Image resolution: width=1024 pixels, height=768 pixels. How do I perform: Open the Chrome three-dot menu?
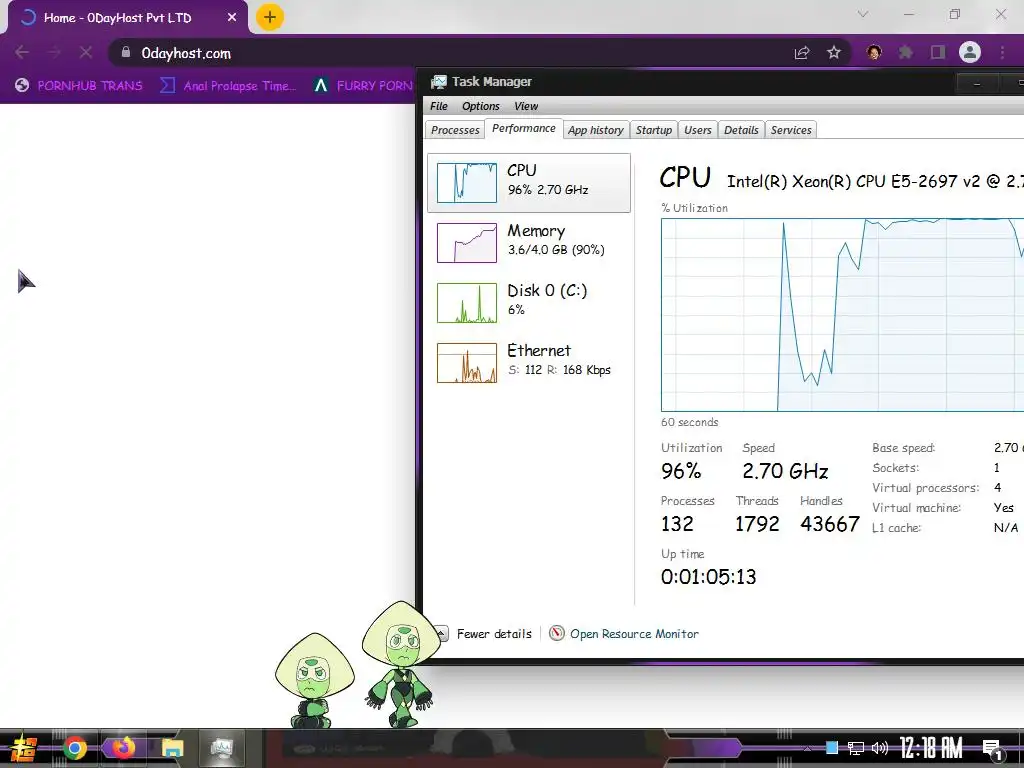pos(1002,52)
